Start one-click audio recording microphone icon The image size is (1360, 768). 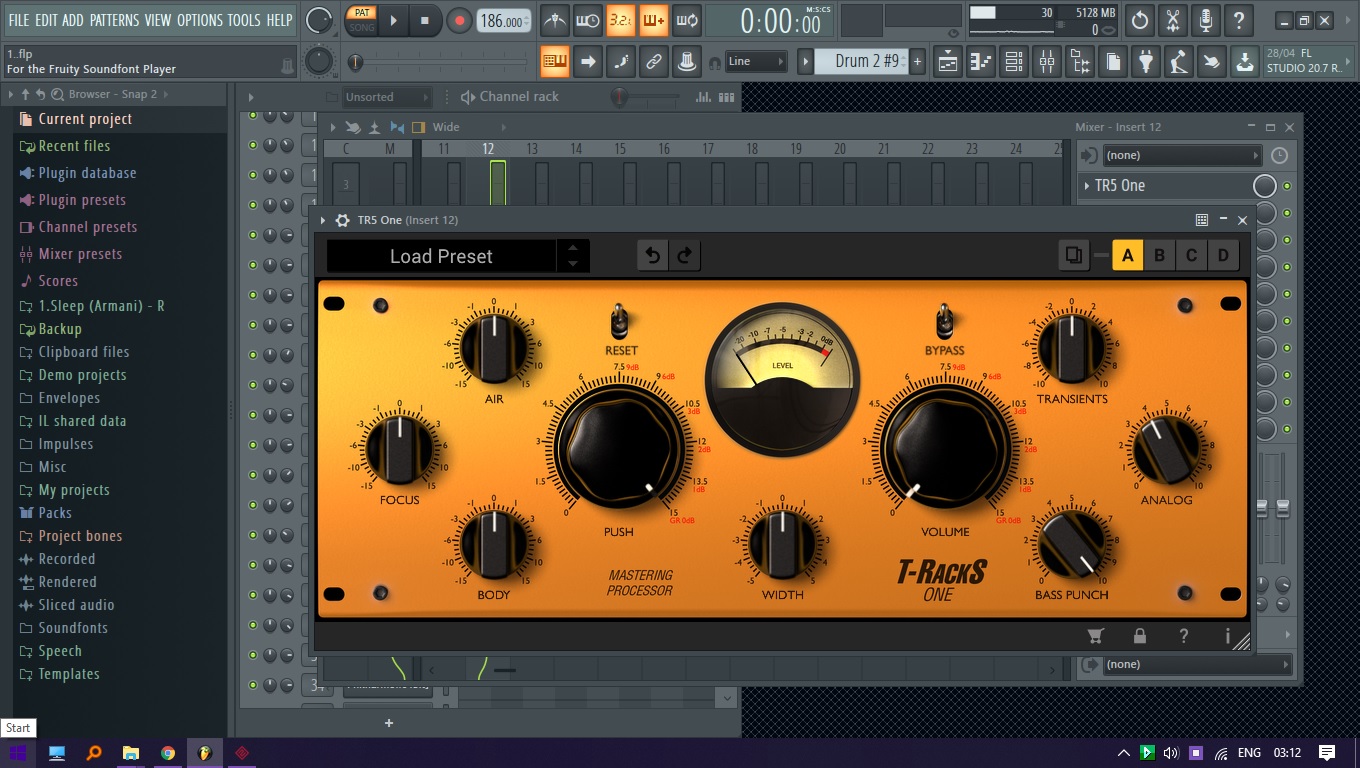(1206, 20)
